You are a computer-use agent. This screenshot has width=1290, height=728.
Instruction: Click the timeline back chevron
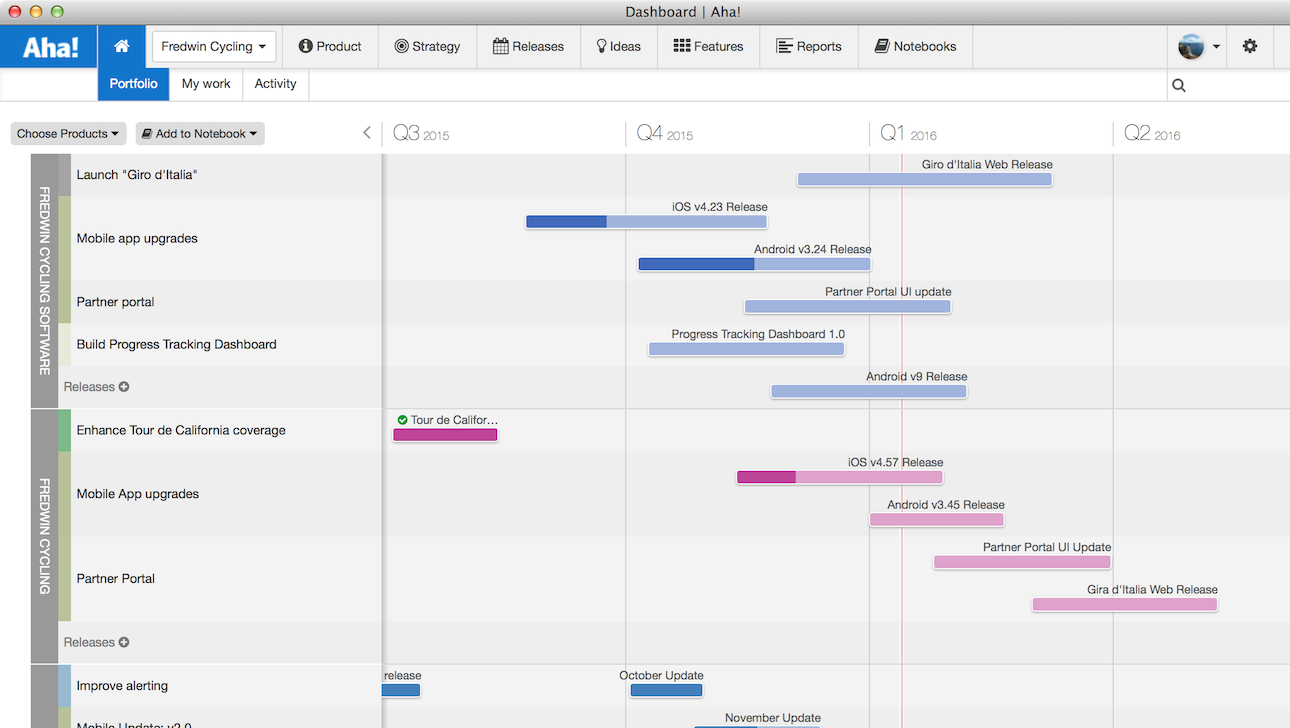tap(367, 132)
